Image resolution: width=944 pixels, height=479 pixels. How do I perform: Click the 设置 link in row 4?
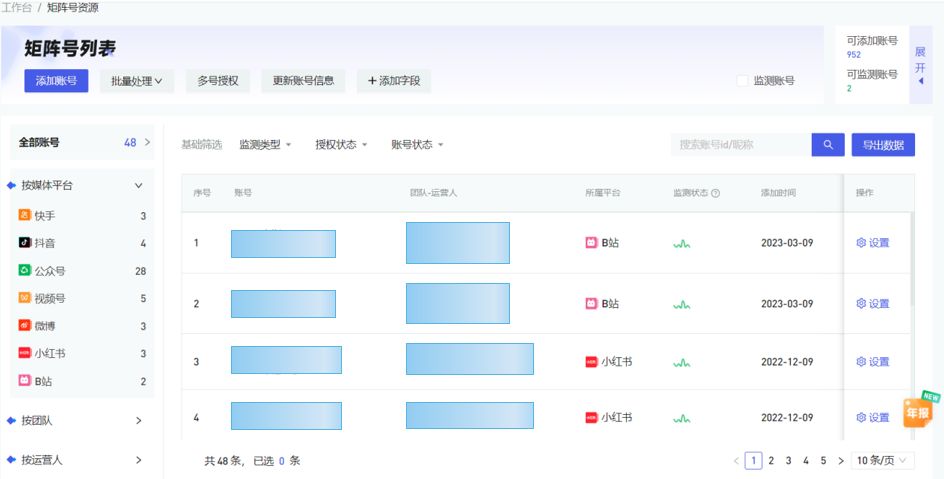click(879, 418)
